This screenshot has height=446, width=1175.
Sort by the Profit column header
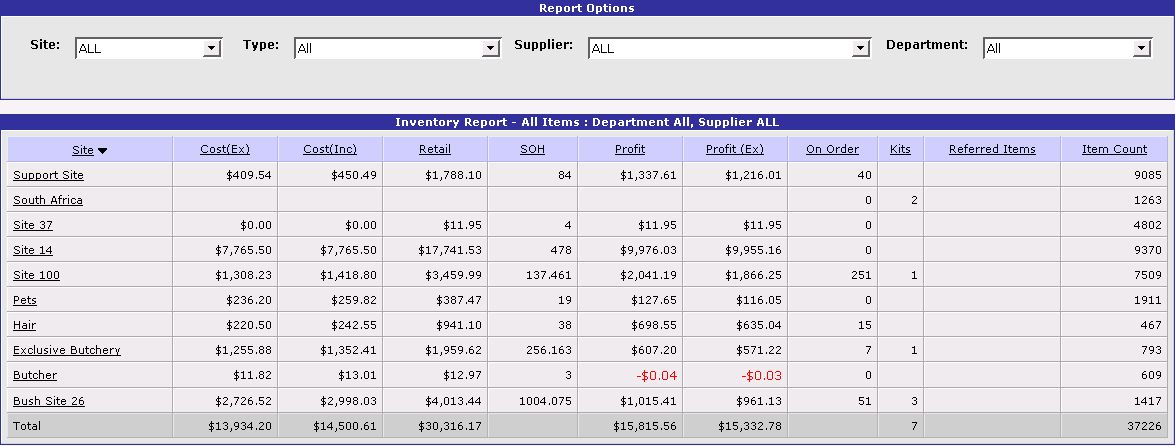coord(630,150)
